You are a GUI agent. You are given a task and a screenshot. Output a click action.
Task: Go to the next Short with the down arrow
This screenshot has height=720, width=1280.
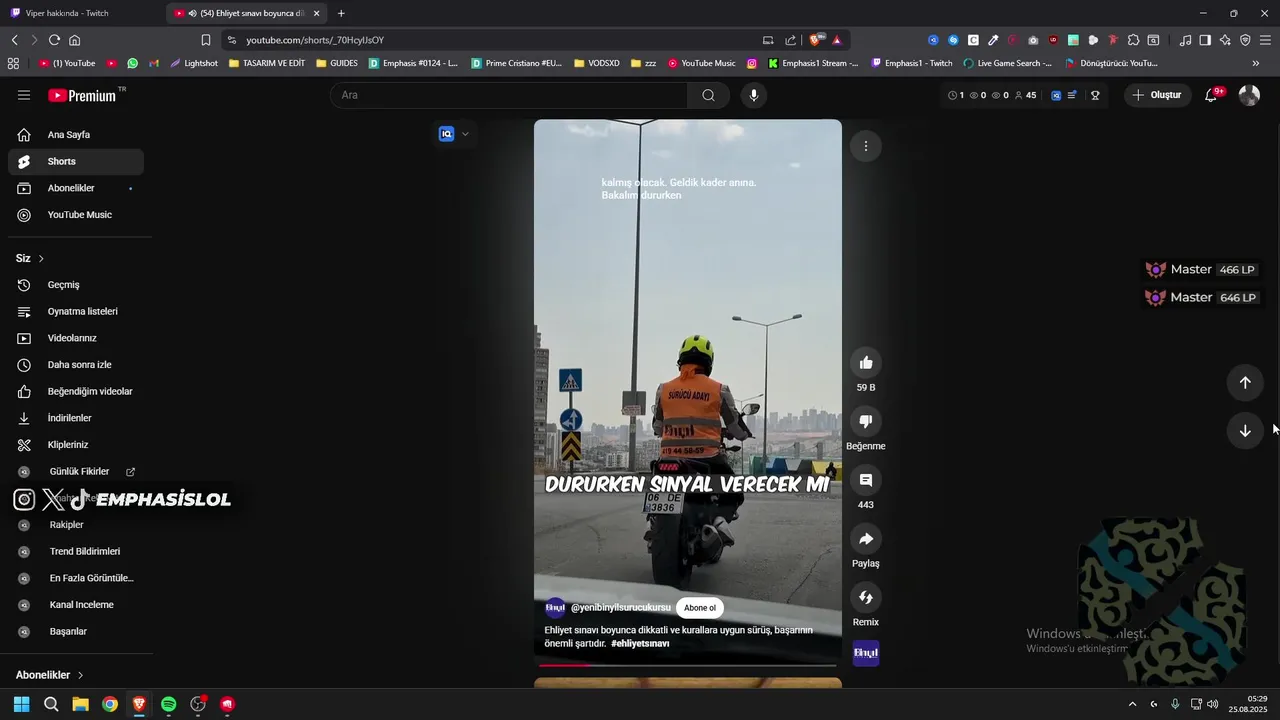pos(1245,431)
